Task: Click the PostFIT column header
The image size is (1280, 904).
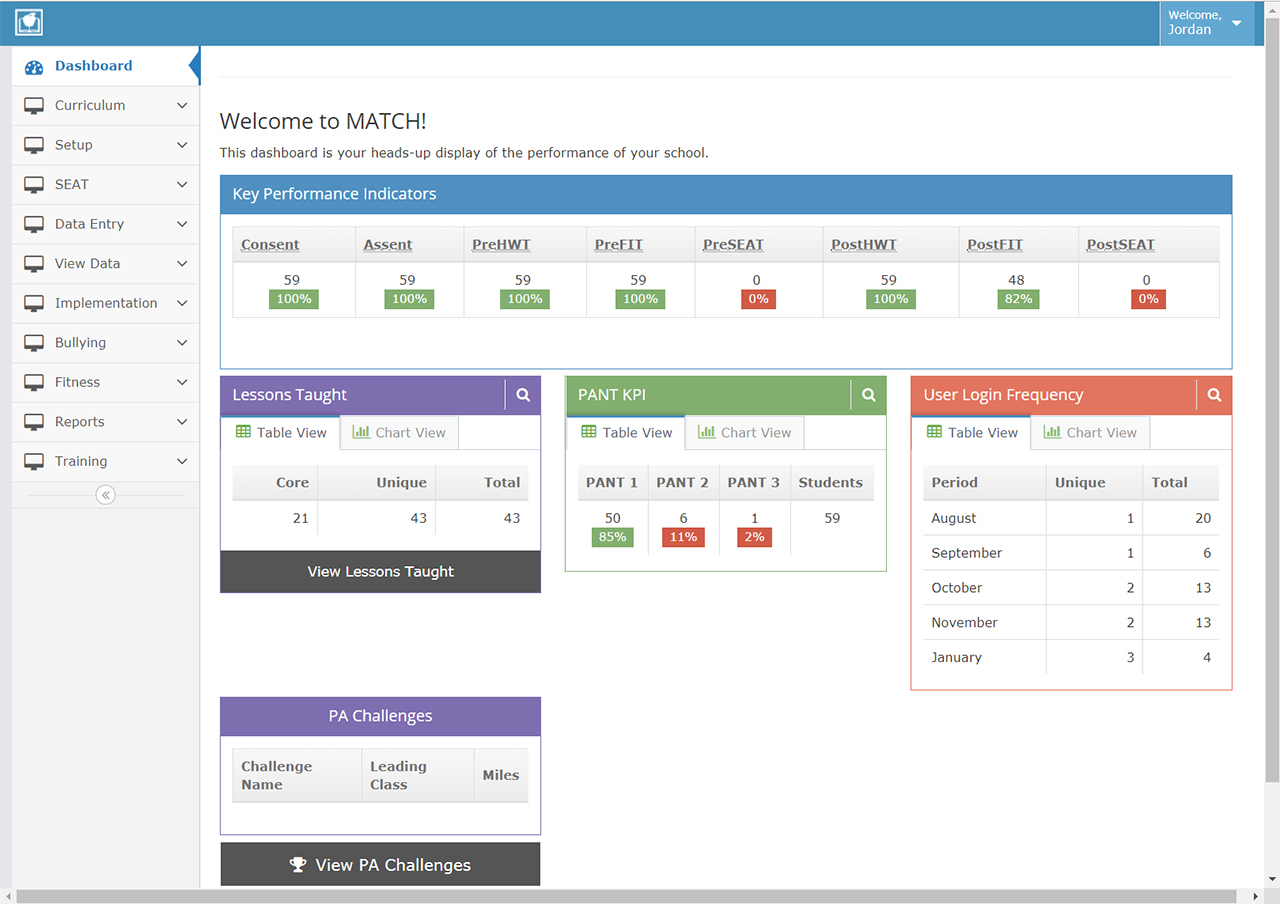Action: pyautogui.click(x=994, y=245)
